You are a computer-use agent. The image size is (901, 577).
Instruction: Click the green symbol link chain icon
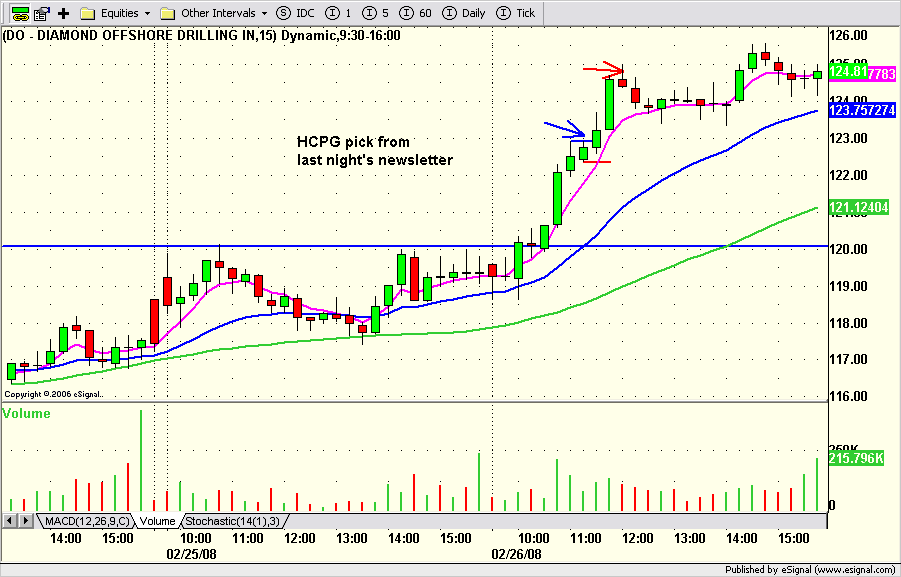[x=20, y=13]
